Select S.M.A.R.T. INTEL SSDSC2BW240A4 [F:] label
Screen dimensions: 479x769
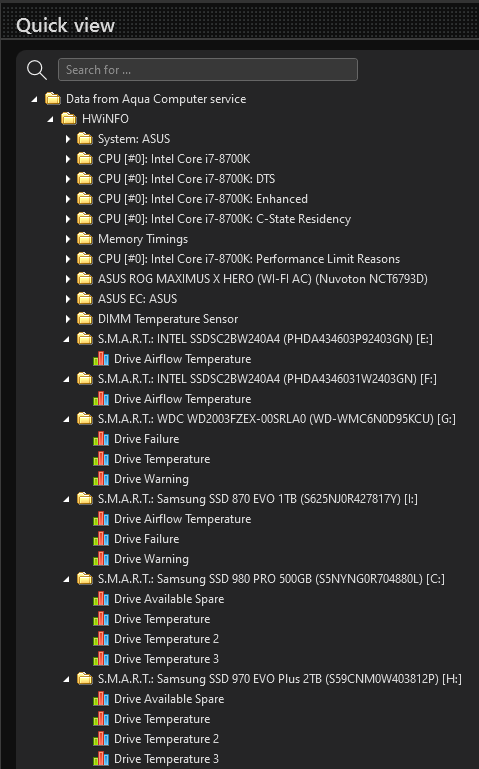tap(267, 379)
